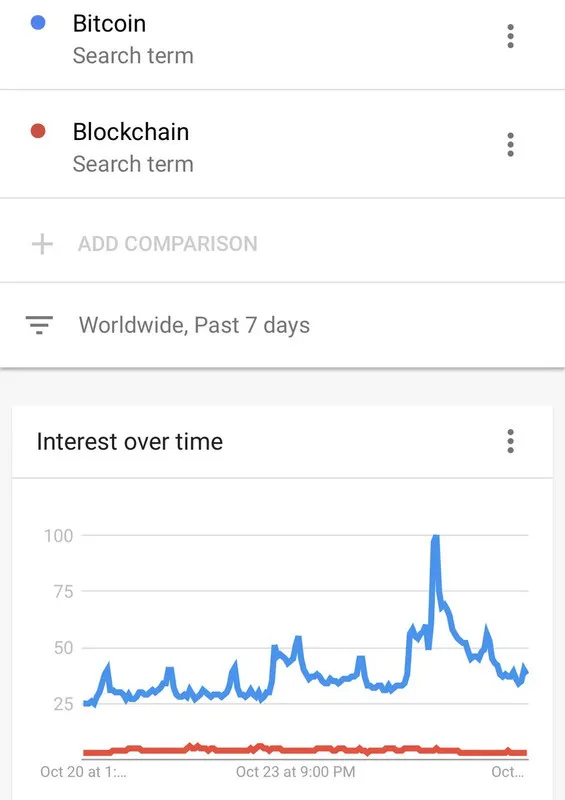
Task: Click ADD COMPARISON
Action: 167,244
